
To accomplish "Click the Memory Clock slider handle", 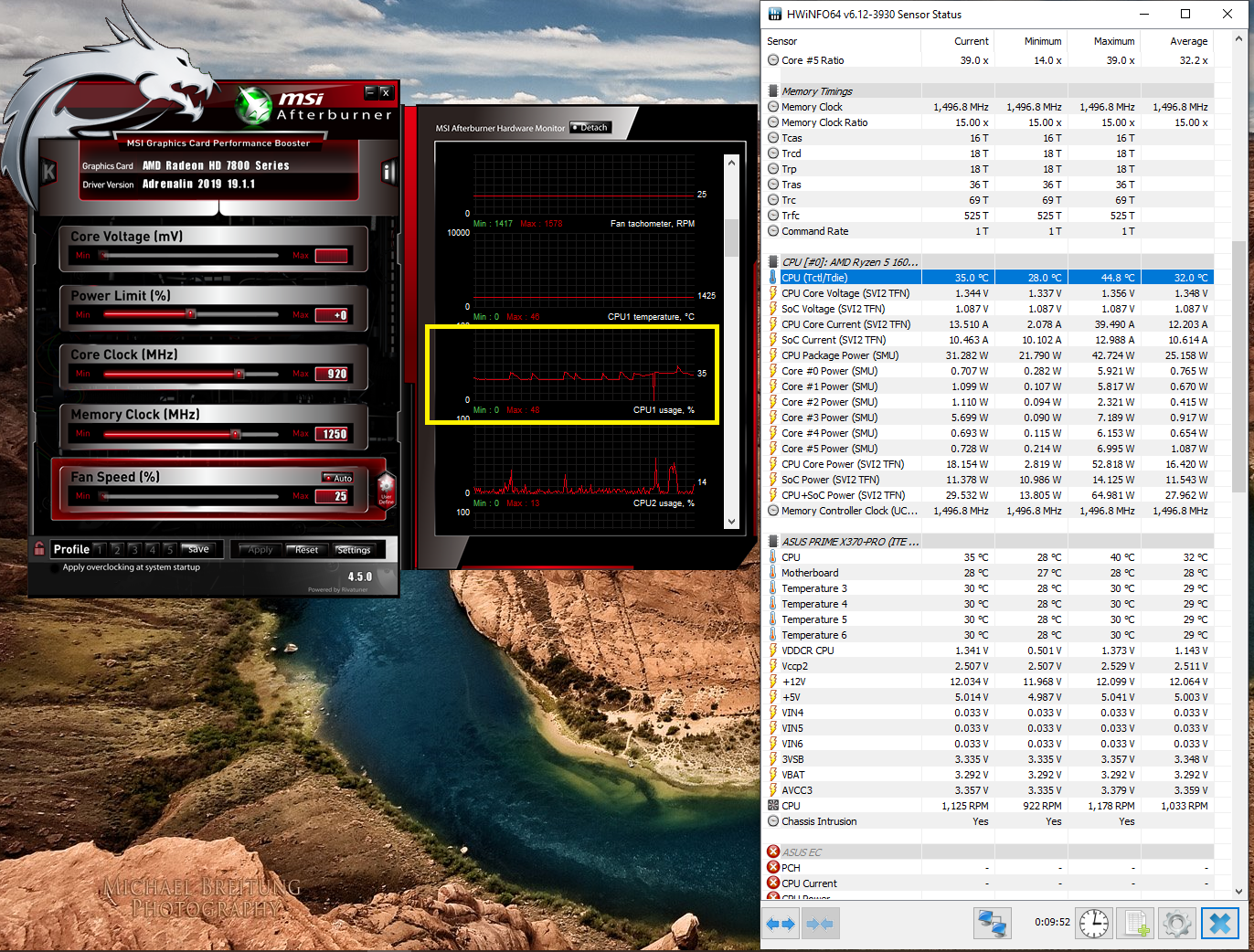I will 235,434.
